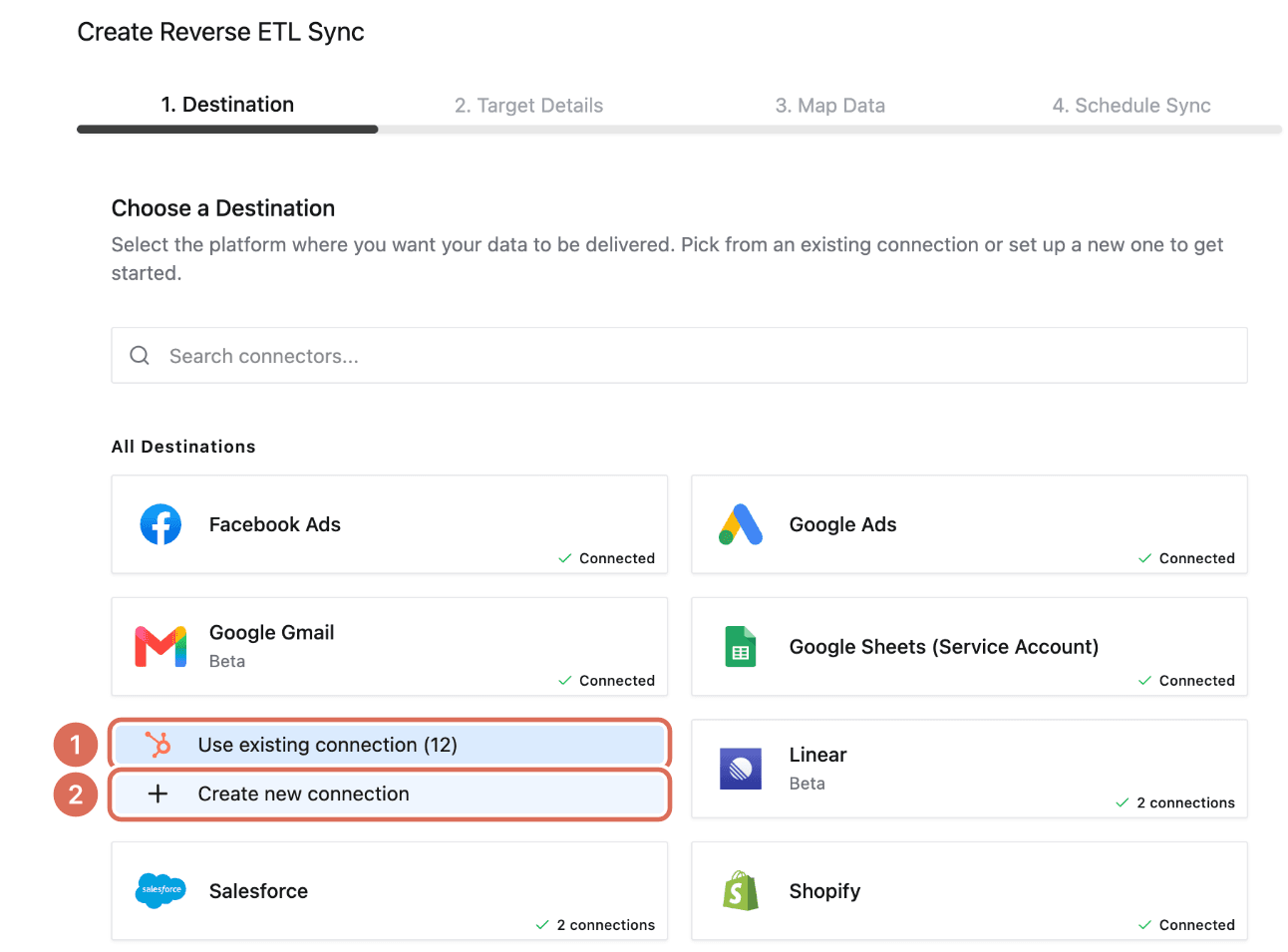Click the Google Ads logo icon
1288x952 pixels.
[741, 524]
